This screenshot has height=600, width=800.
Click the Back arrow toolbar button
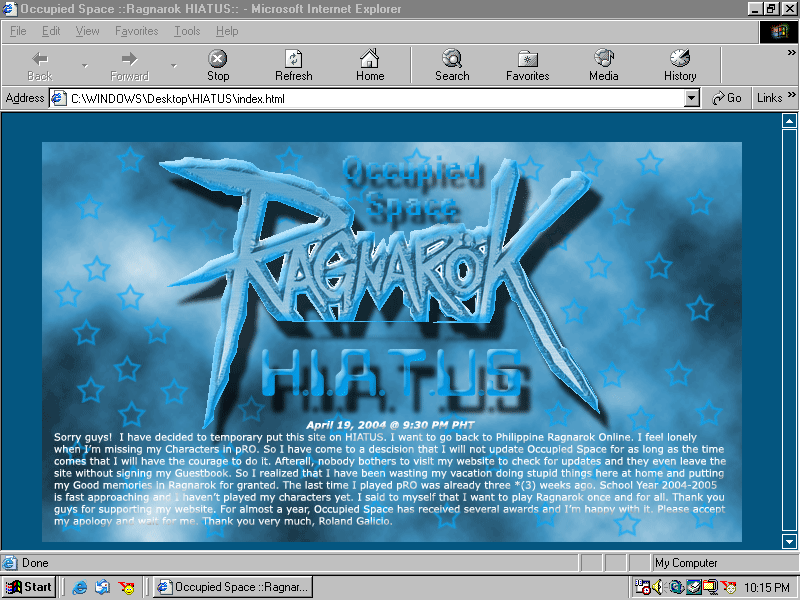(40, 66)
